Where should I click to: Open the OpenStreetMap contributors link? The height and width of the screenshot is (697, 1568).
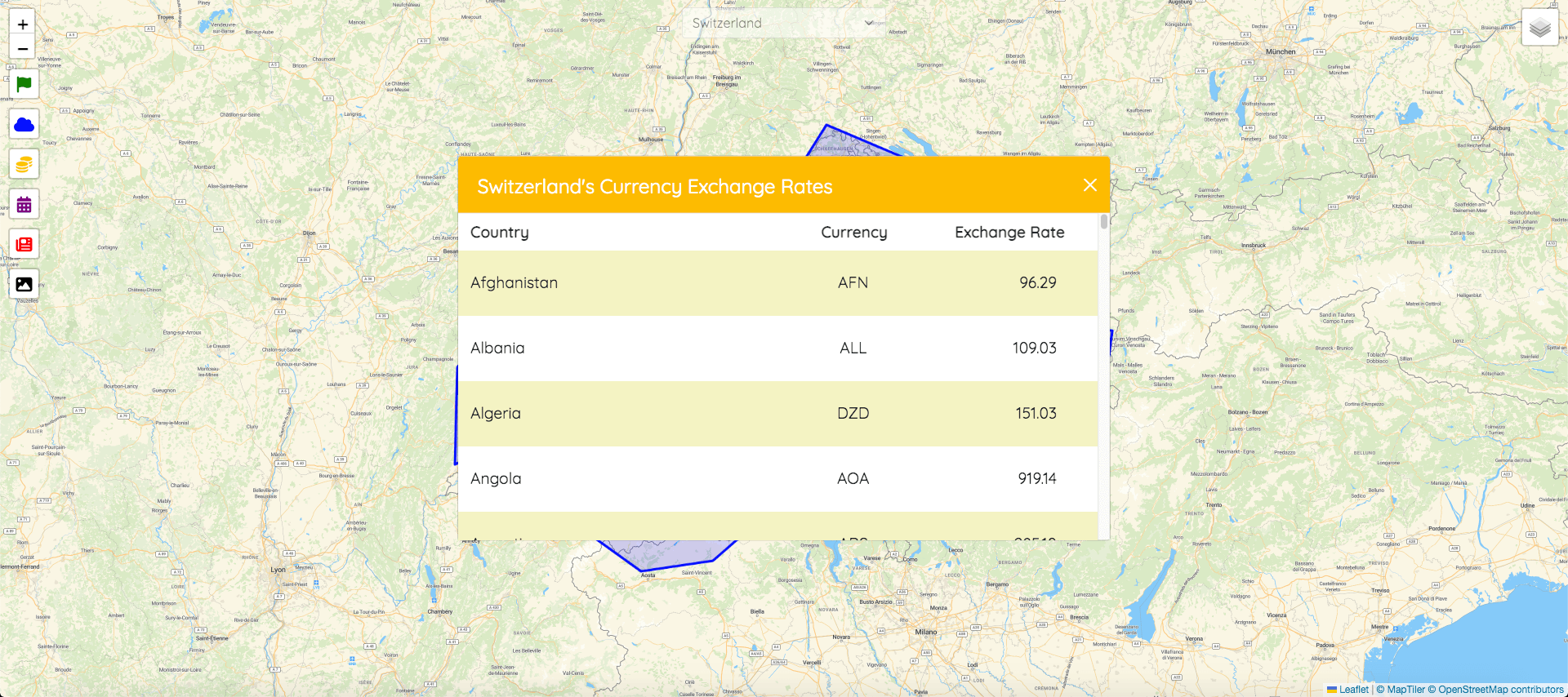coord(1500,690)
